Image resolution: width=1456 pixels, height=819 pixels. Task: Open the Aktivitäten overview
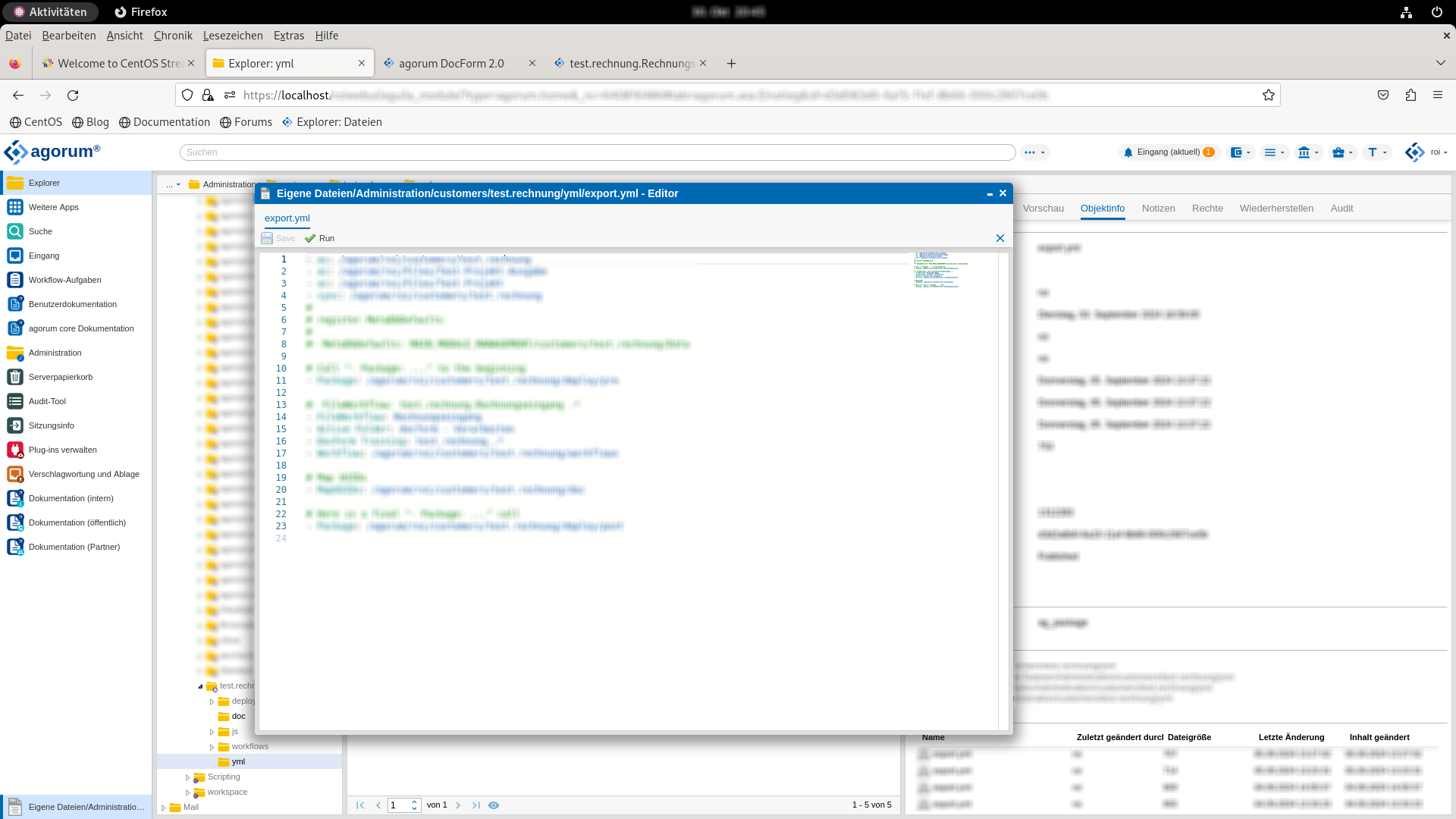[x=50, y=12]
